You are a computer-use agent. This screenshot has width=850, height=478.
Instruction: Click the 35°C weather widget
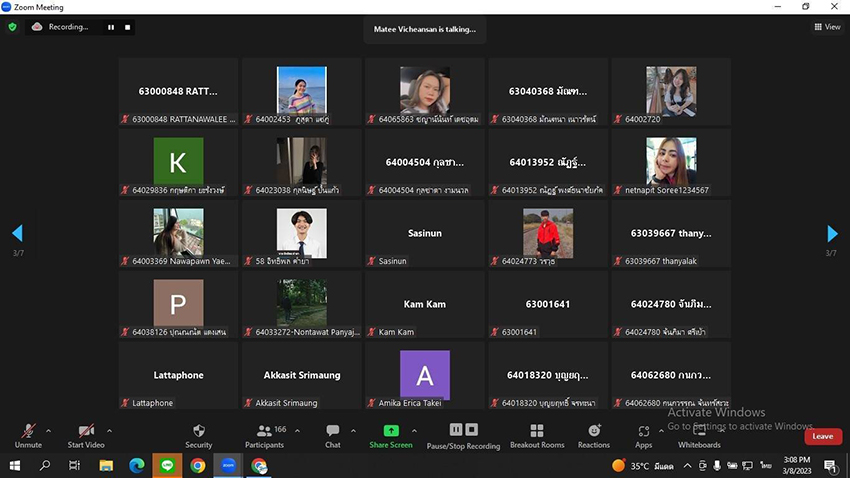click(642, 466)
